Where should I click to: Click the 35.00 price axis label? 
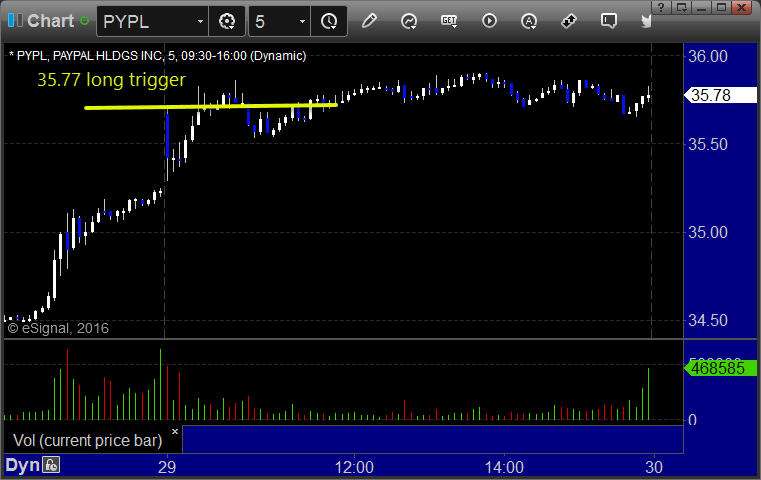708,232
